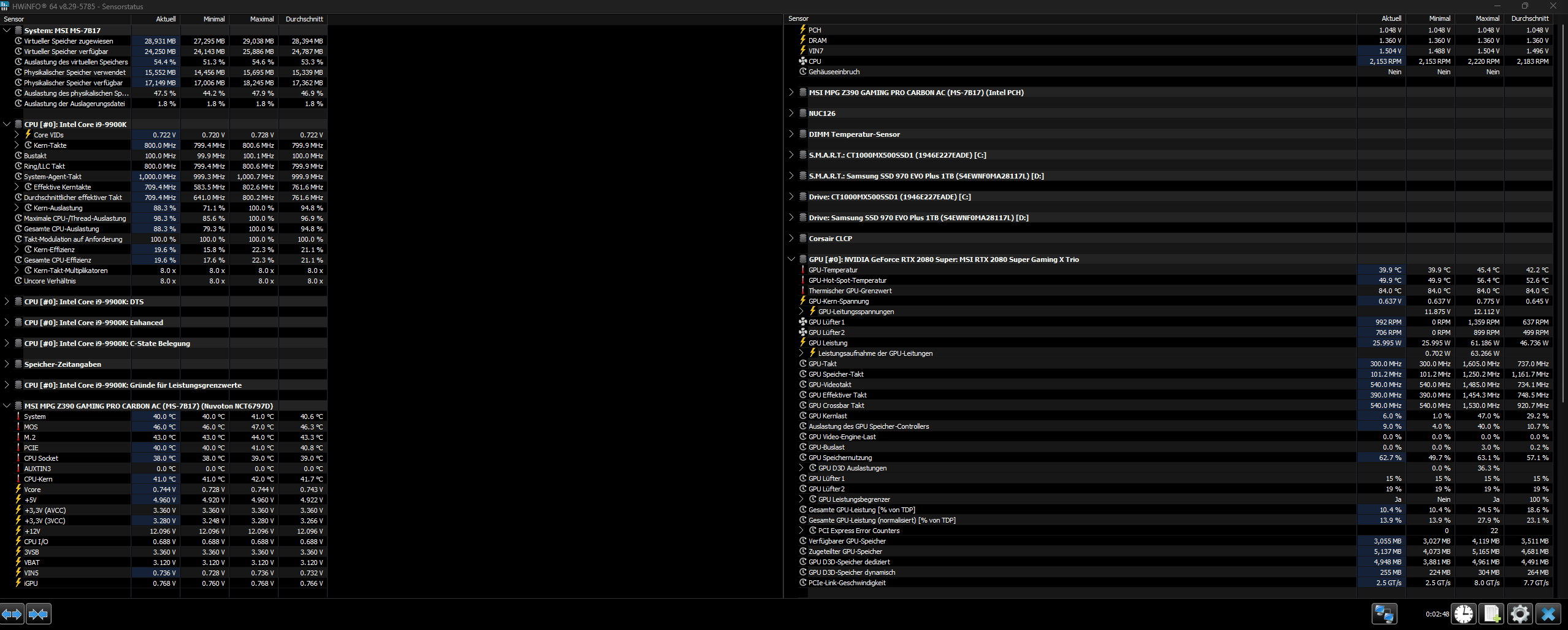Image resolution: width=1568 pixels, height=630 pixels.
Task: Expand CPU [#0]: Intel Core i9-9900K: DTS
Action: pyautogui.click(x=7, y=302)
